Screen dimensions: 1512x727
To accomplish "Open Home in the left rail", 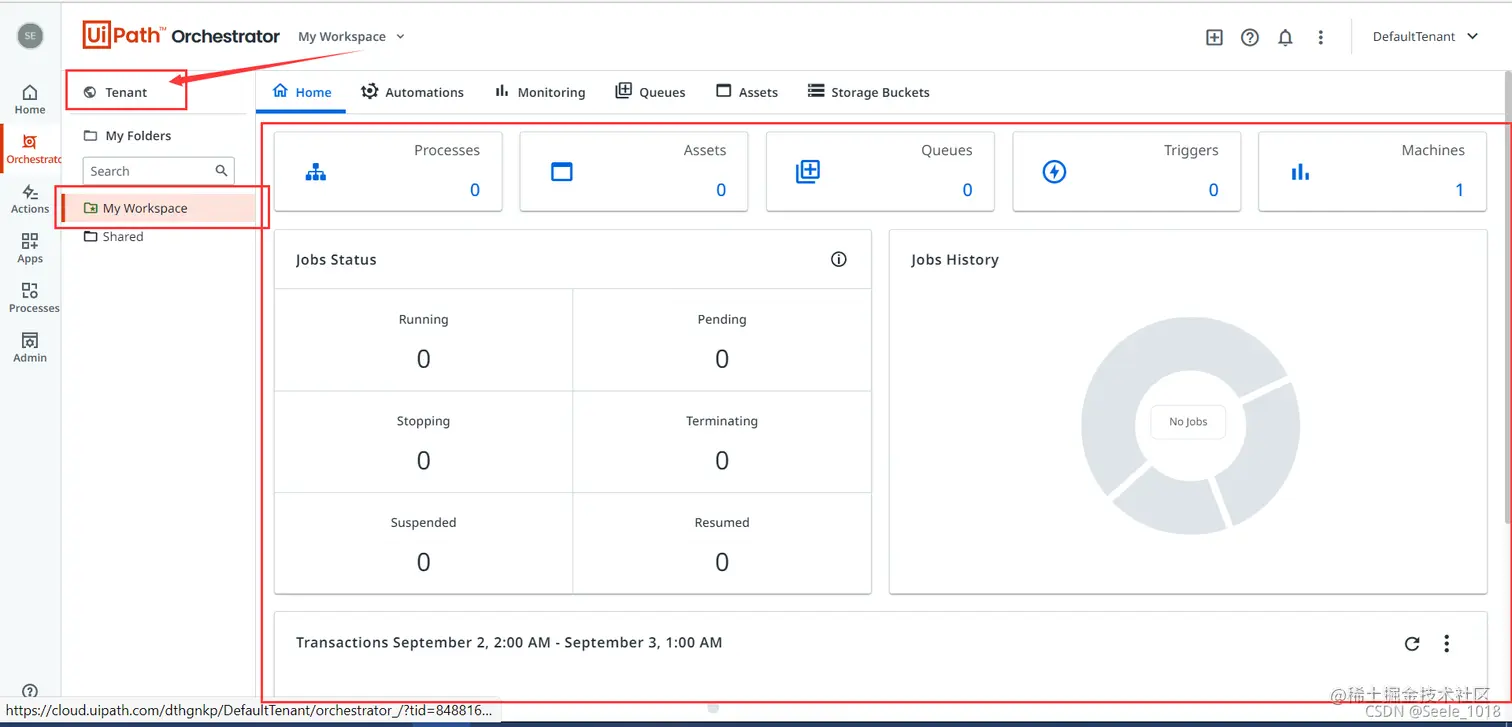I will click(30, 99).
